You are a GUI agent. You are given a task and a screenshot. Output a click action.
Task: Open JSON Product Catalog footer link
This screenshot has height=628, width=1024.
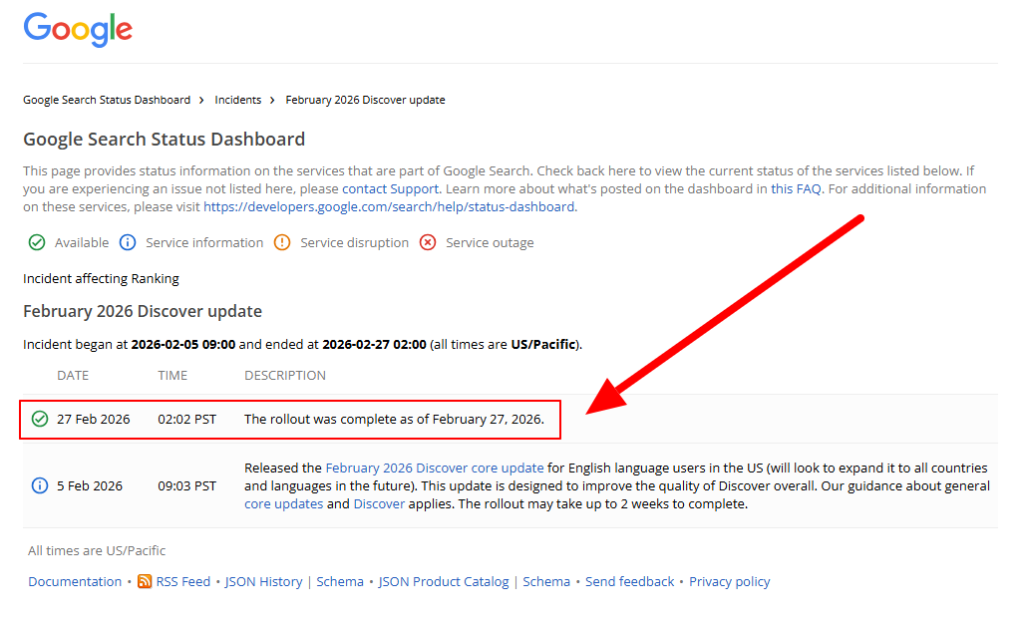[443, 582]
